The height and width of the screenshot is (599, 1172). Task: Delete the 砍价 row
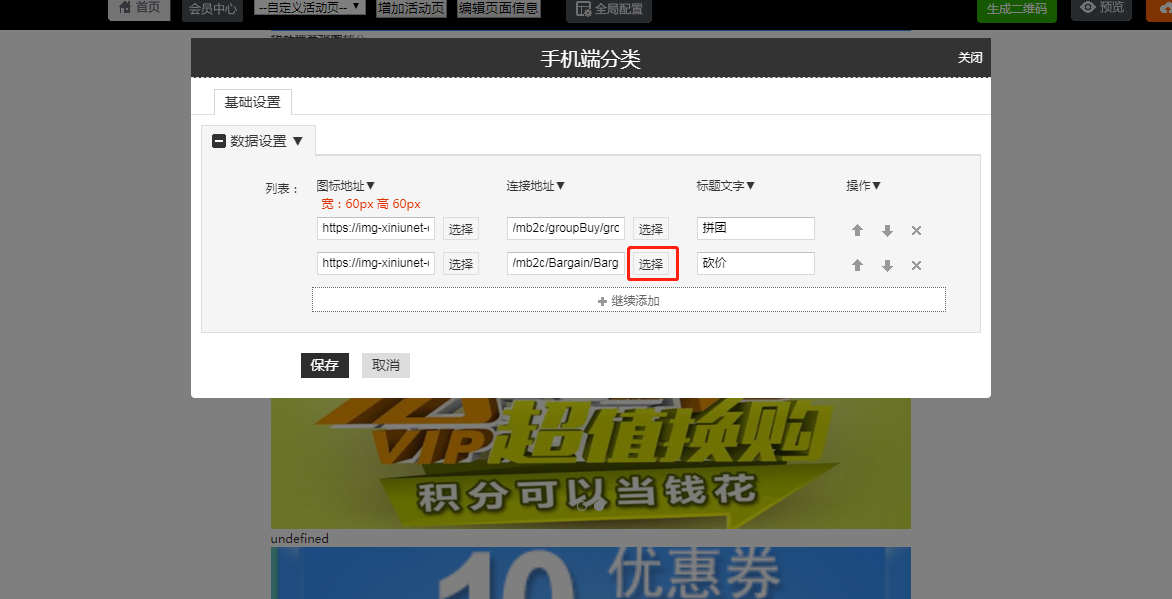[x=916, y=265]
